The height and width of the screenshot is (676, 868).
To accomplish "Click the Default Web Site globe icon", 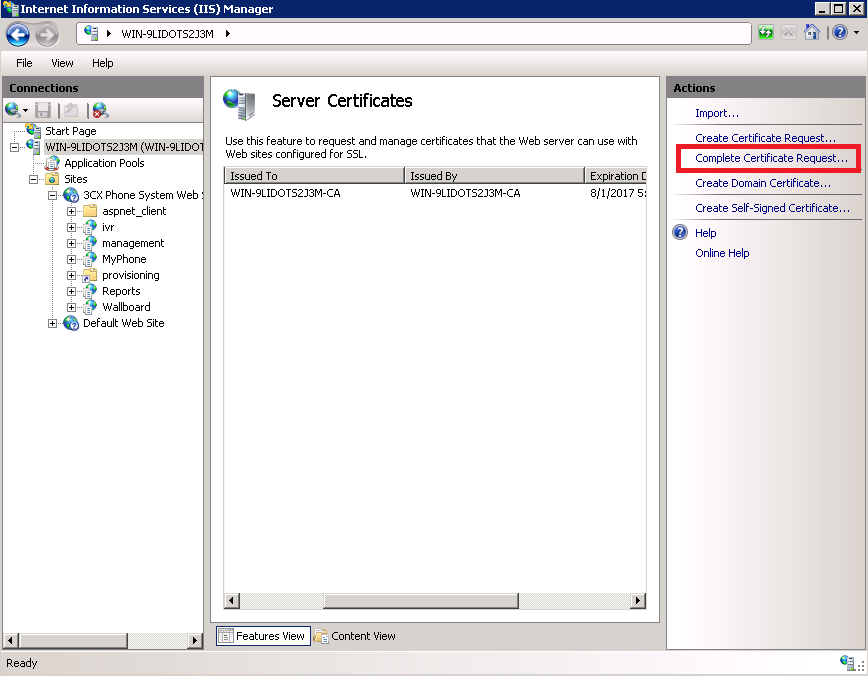I will click(x=71, y=323).
